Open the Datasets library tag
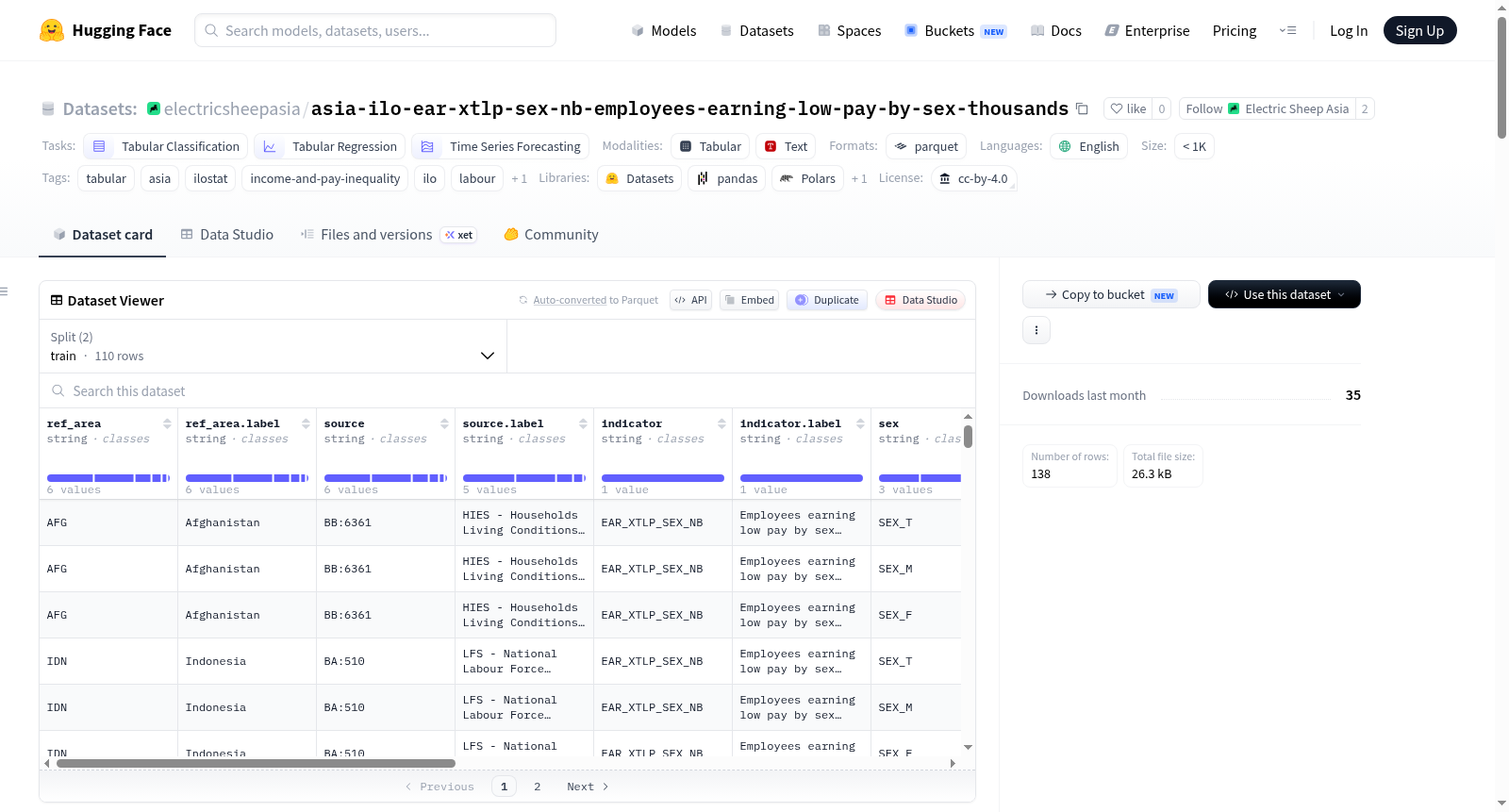The image size is (1509, 812). [639, 178]
